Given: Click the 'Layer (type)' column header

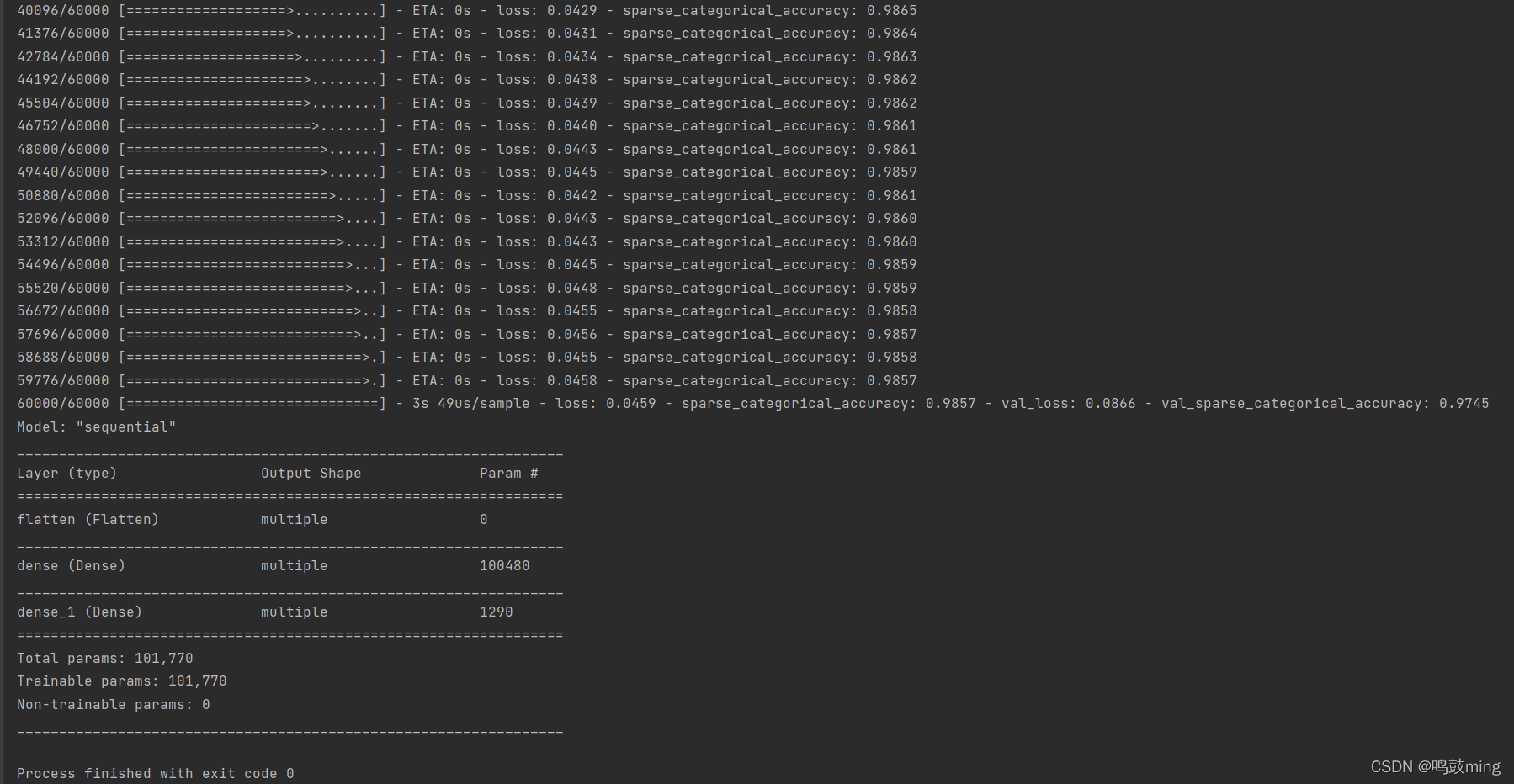Looking at the screenshot, I should pos(67,474).
